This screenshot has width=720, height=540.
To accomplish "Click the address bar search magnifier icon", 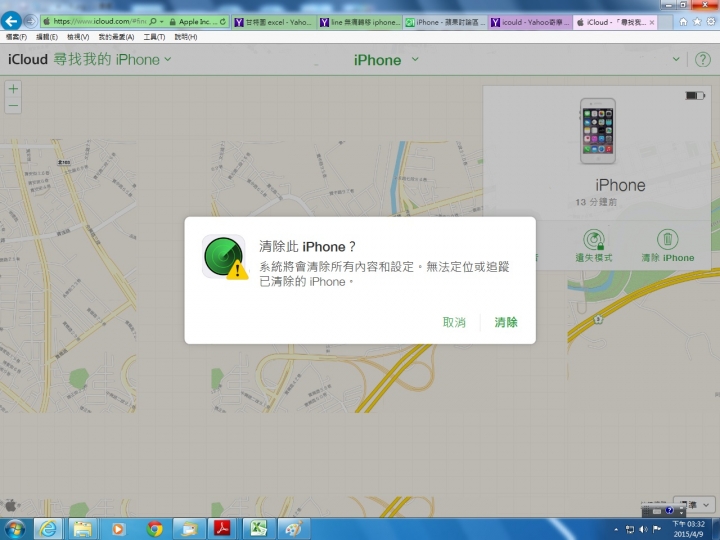I will (153, 22).
